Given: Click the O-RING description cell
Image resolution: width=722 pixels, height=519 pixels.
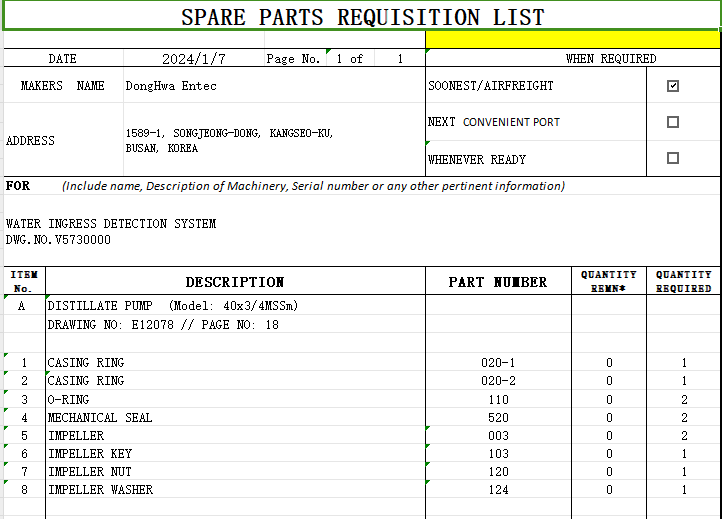Looking at the screenshot, I should (68, 399).
